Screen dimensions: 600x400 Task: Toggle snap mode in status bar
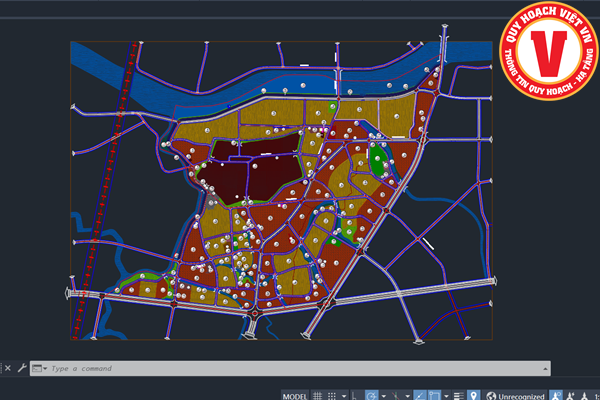click(x=333, y=396)
